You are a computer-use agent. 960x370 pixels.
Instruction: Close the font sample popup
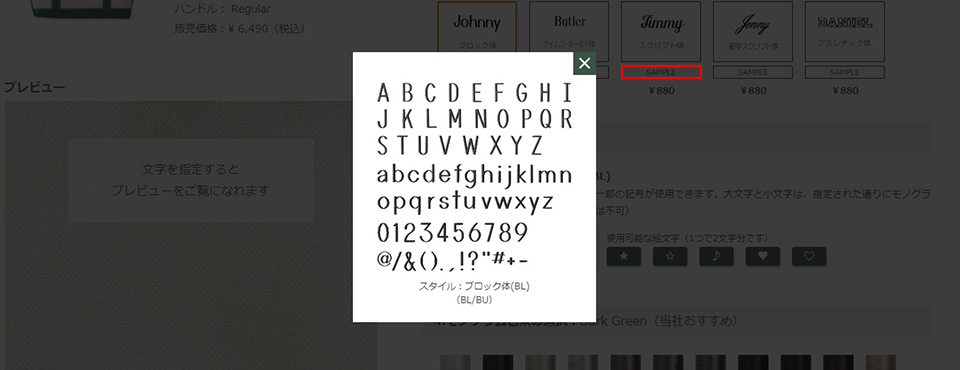585,63
